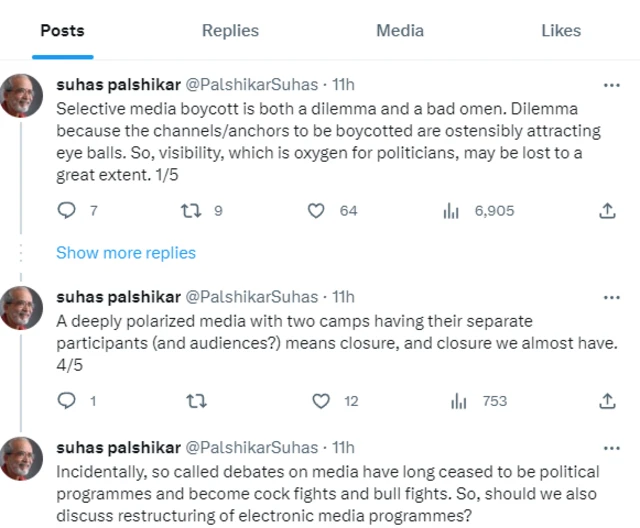Expand Show more replies link

[126, 253]
